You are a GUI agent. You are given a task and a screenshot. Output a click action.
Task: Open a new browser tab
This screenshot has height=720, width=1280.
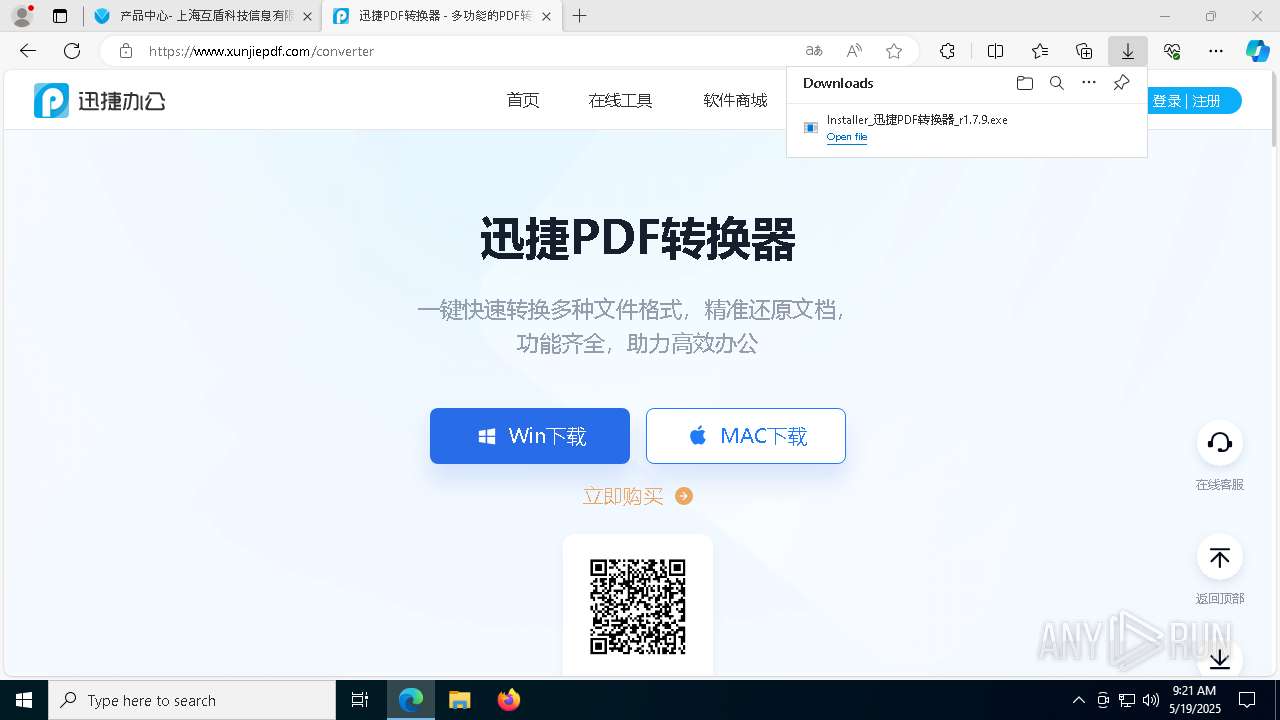[579, 16]
